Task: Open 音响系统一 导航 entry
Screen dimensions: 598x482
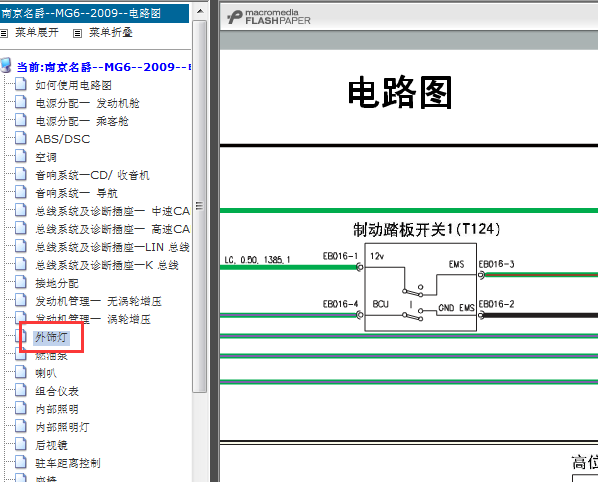Action: click(76, 193)
